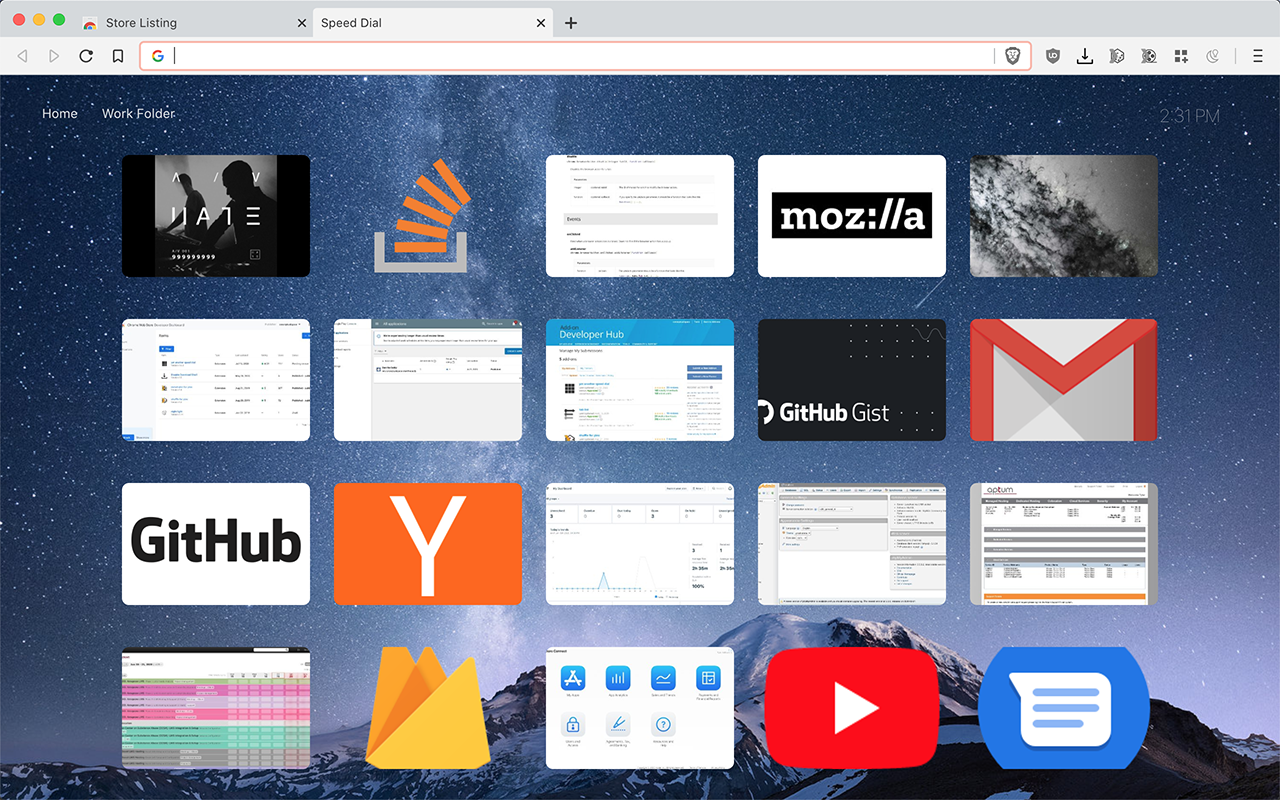Open the Work Folder link
Image resolution: width=1280 pixels, height=800 pixels.
pyautogui.click(x=138, y=114)
